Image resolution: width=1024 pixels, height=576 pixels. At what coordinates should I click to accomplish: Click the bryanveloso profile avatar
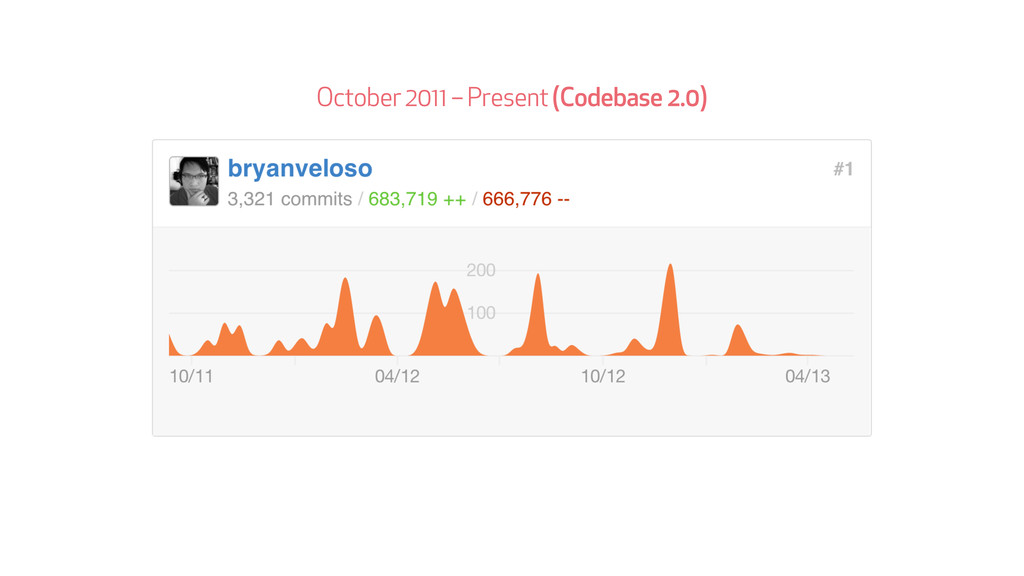coord(194,181)
